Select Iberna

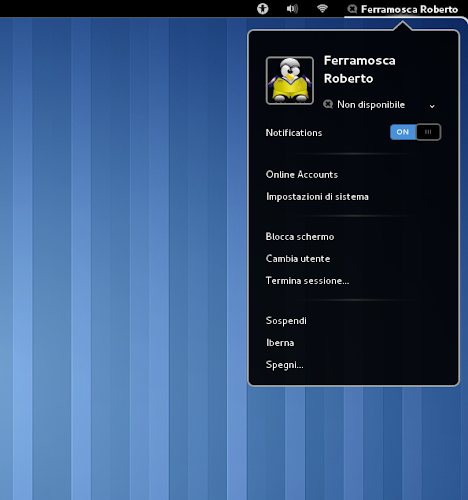280,343
